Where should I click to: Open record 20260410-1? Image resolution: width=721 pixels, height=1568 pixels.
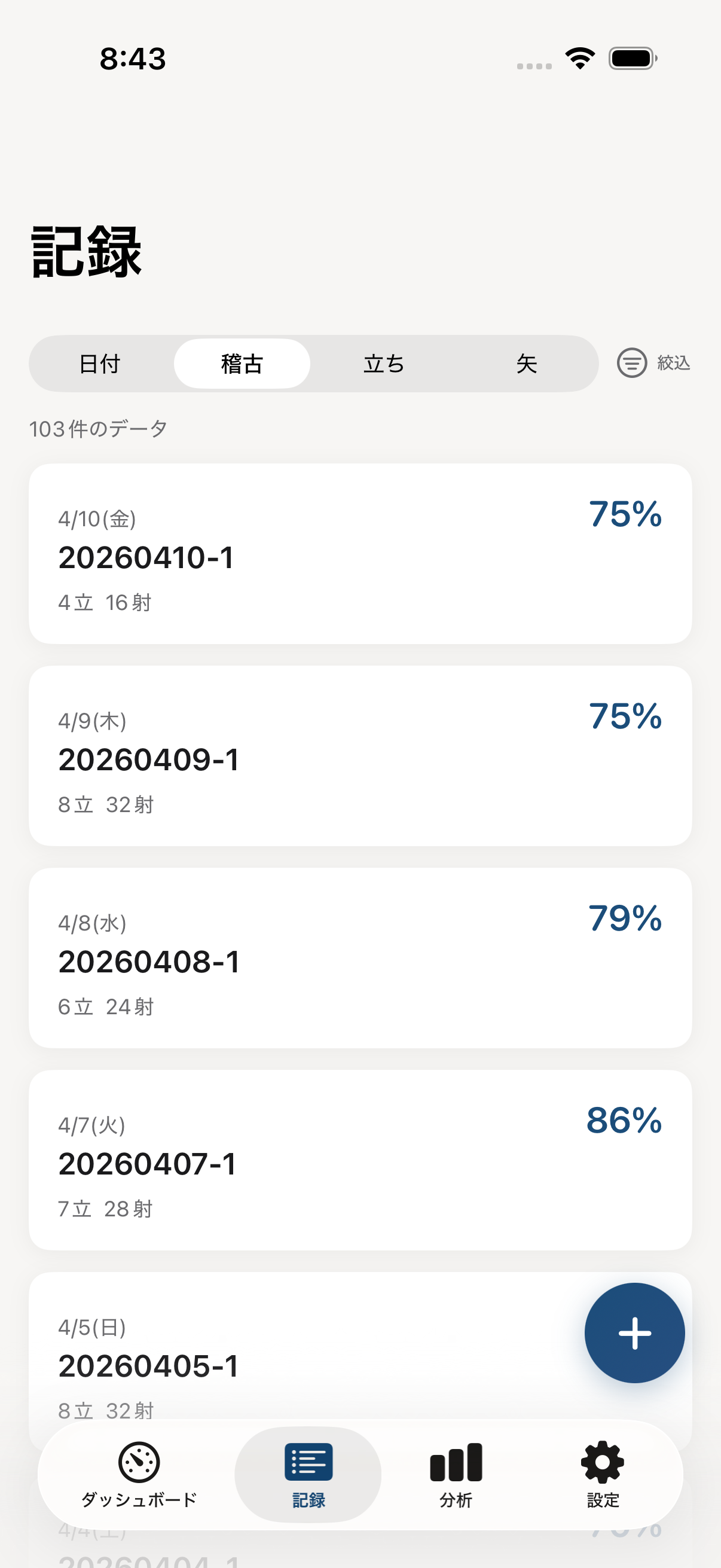coord(359,554)
